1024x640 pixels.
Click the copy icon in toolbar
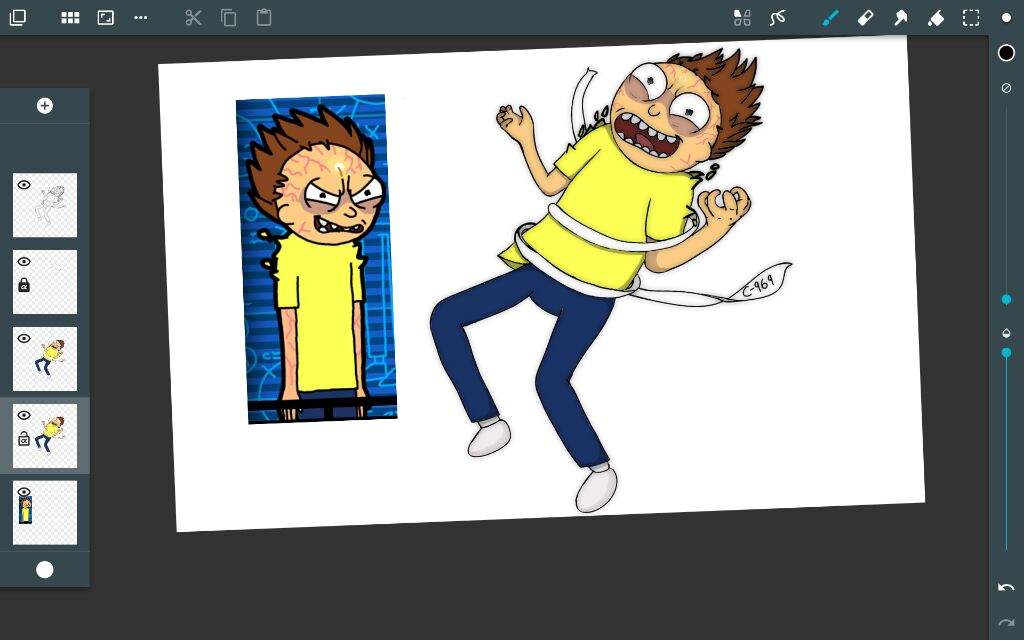click(x=229, y=18)
